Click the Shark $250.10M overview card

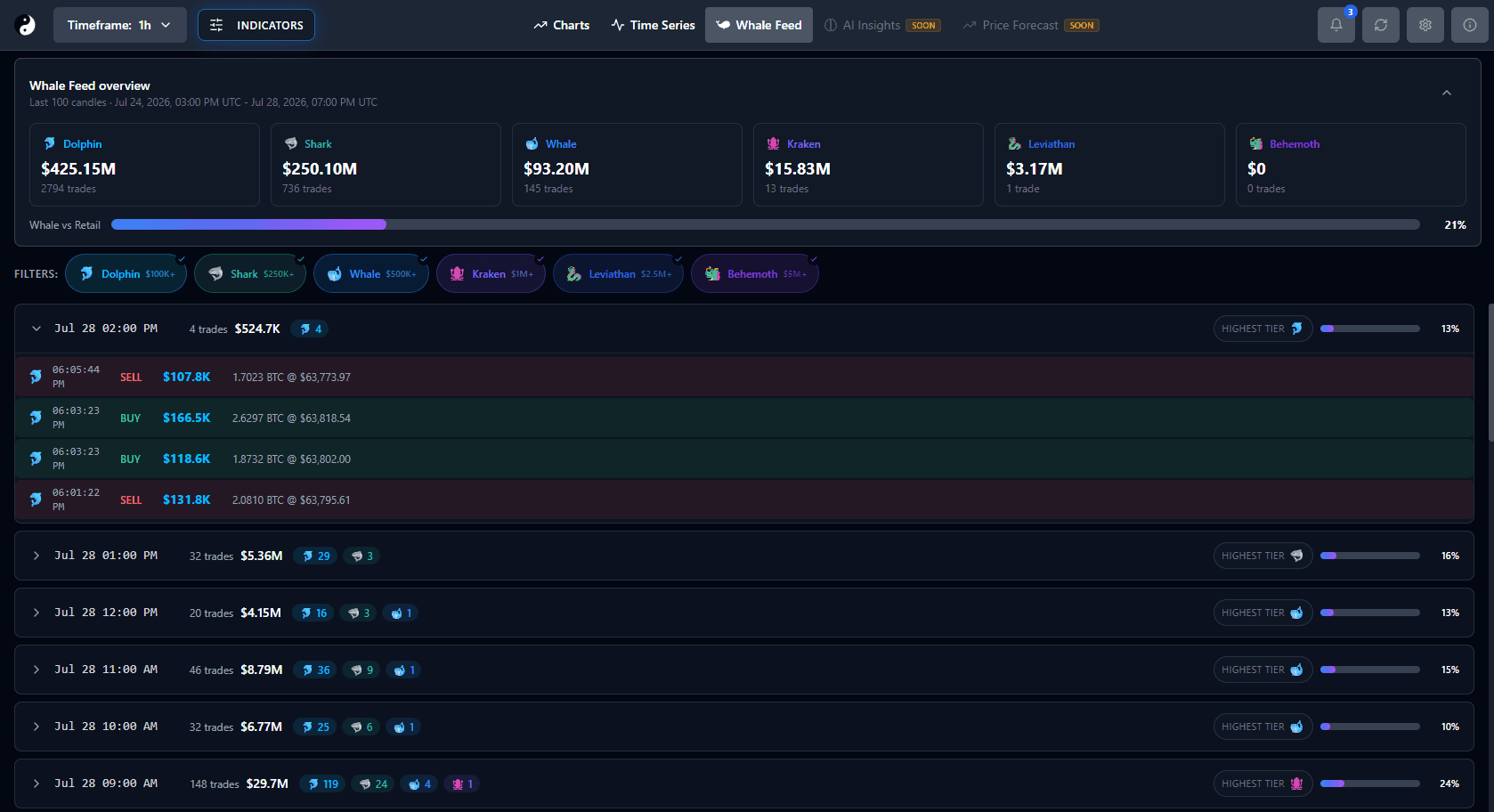(x=386, y=165)
